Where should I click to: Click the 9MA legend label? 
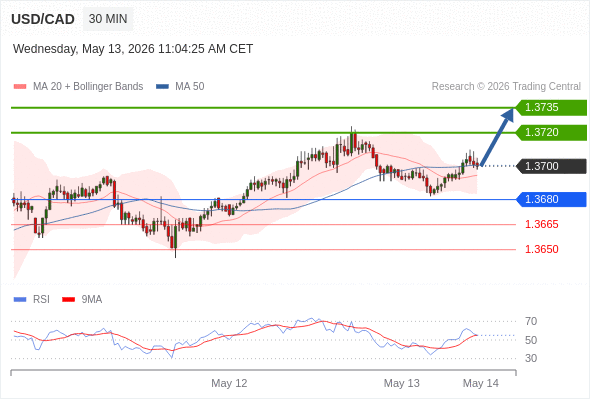click(x=92, y=300)
